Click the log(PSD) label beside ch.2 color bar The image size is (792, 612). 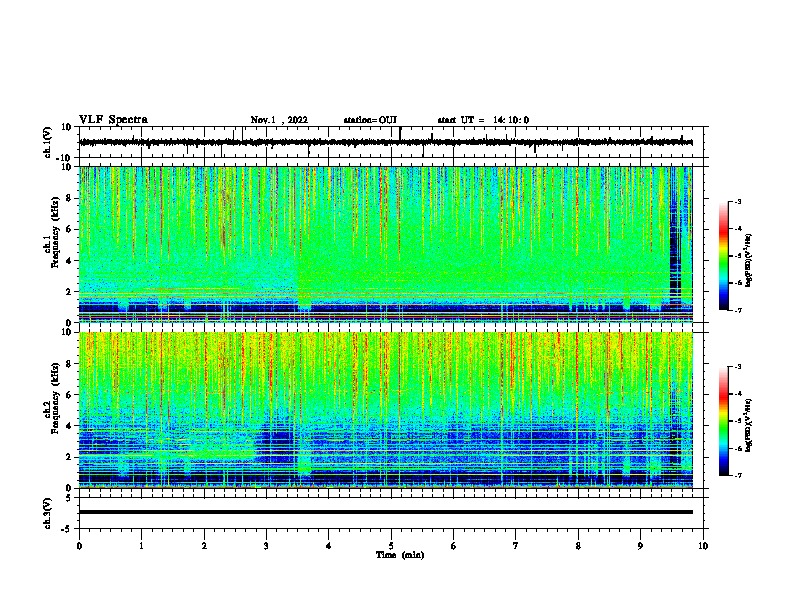pyautogui.click(x=748, y=425)
